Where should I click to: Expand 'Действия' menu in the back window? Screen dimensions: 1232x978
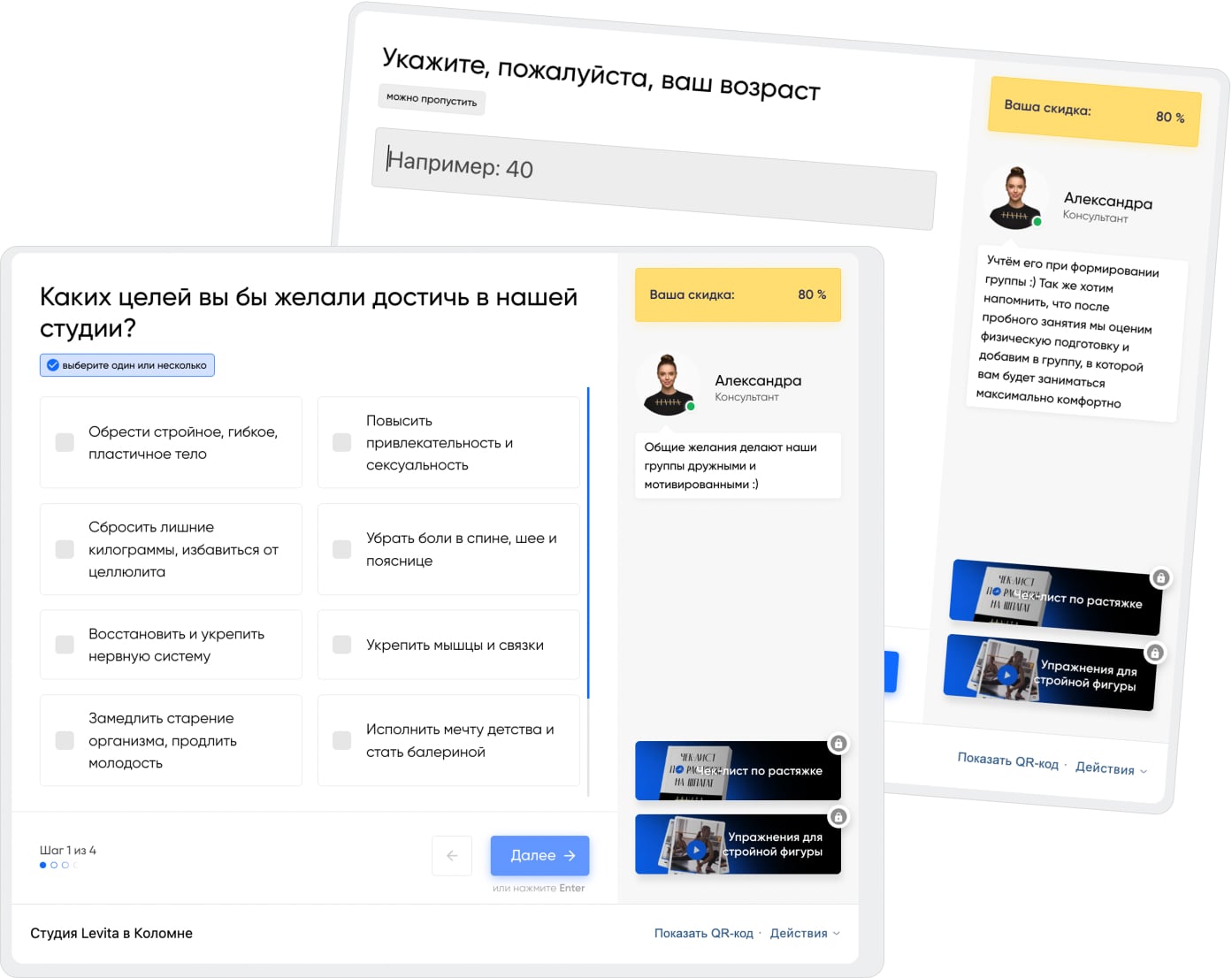pos(1111,768)
